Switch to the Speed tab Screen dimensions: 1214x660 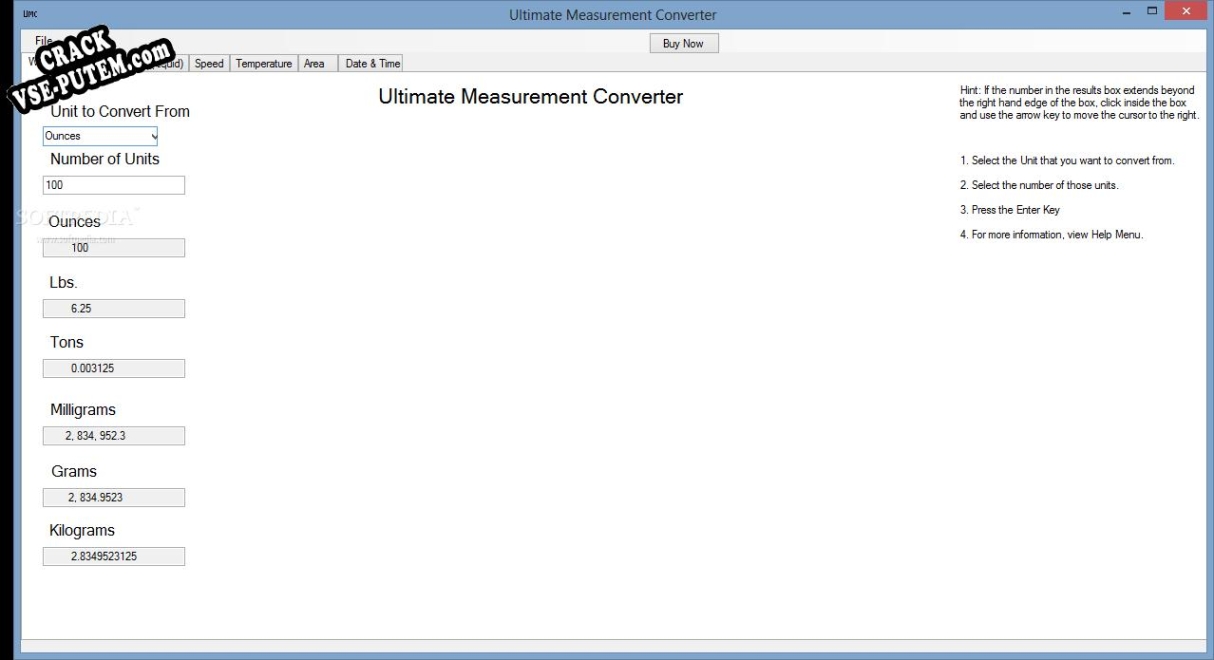click(x=209, y=64)
